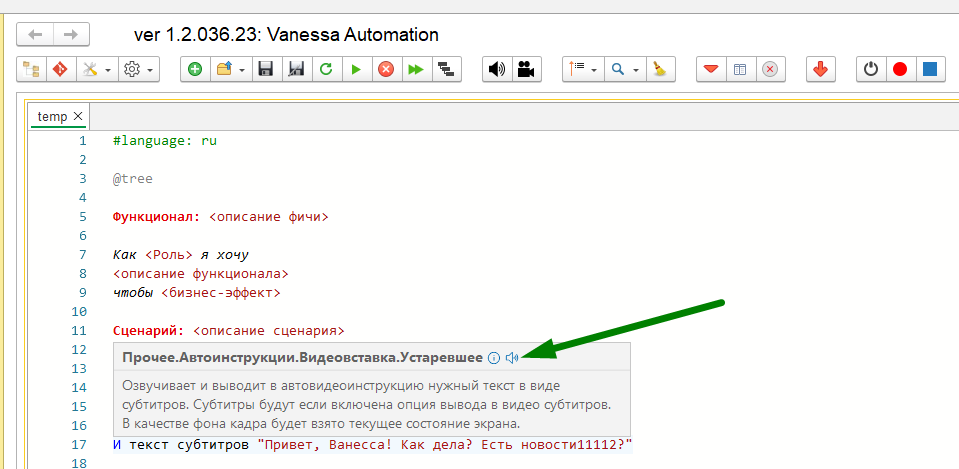Run the scenario with the green play icon
The image size is (959, 469).
pos(356,69)
